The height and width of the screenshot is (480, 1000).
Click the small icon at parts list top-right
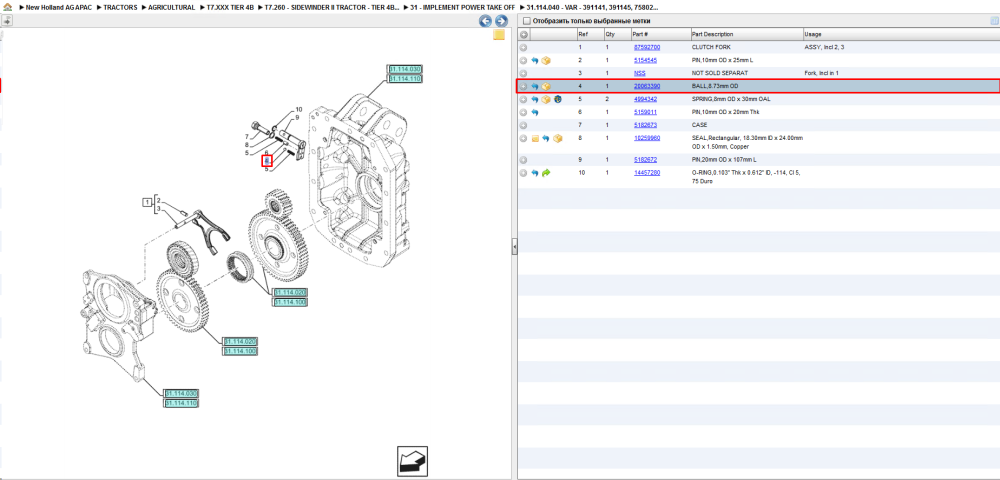click(994, 21)
